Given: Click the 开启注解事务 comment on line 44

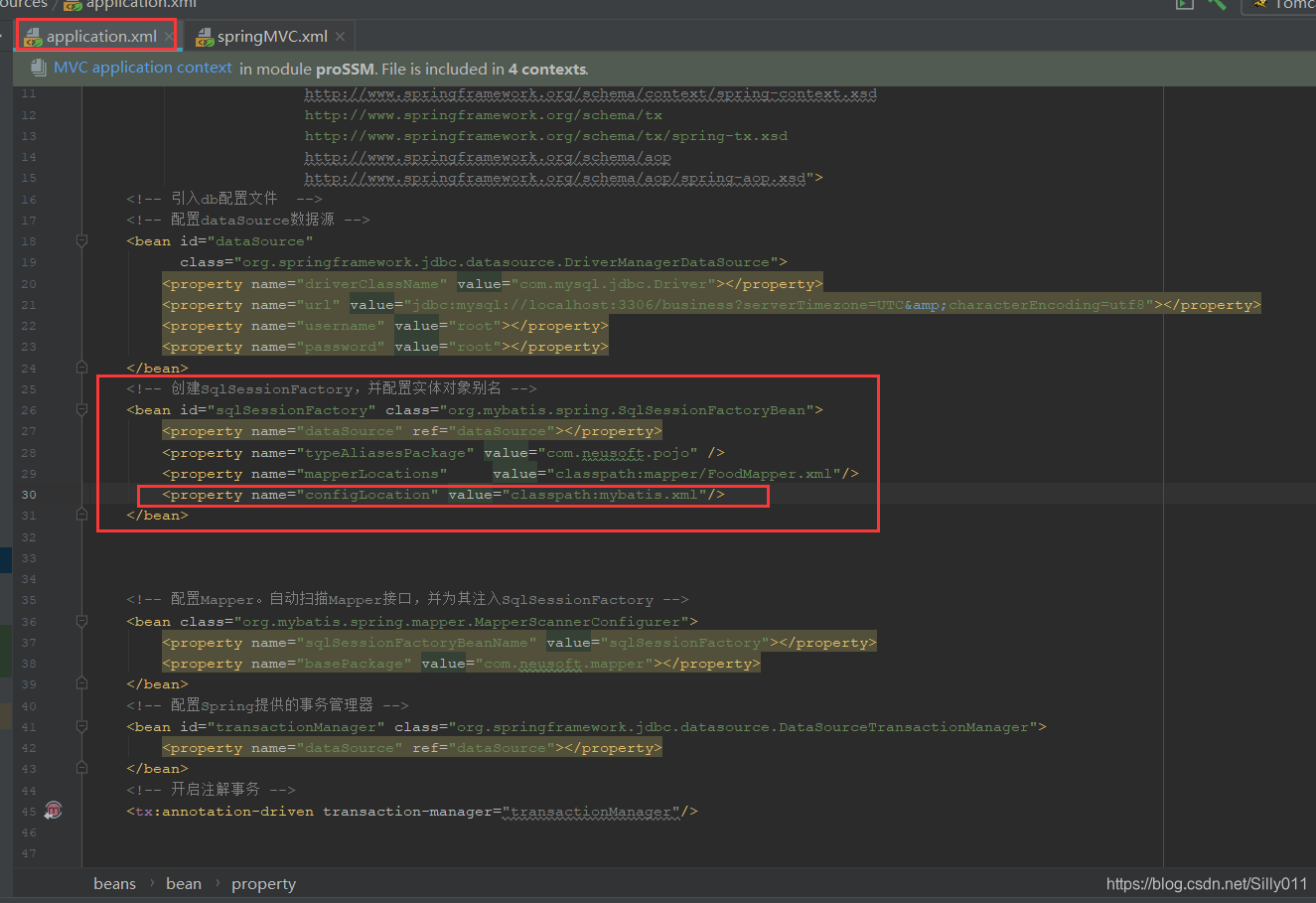Looking at the screenshot, I should coord(211,790).
